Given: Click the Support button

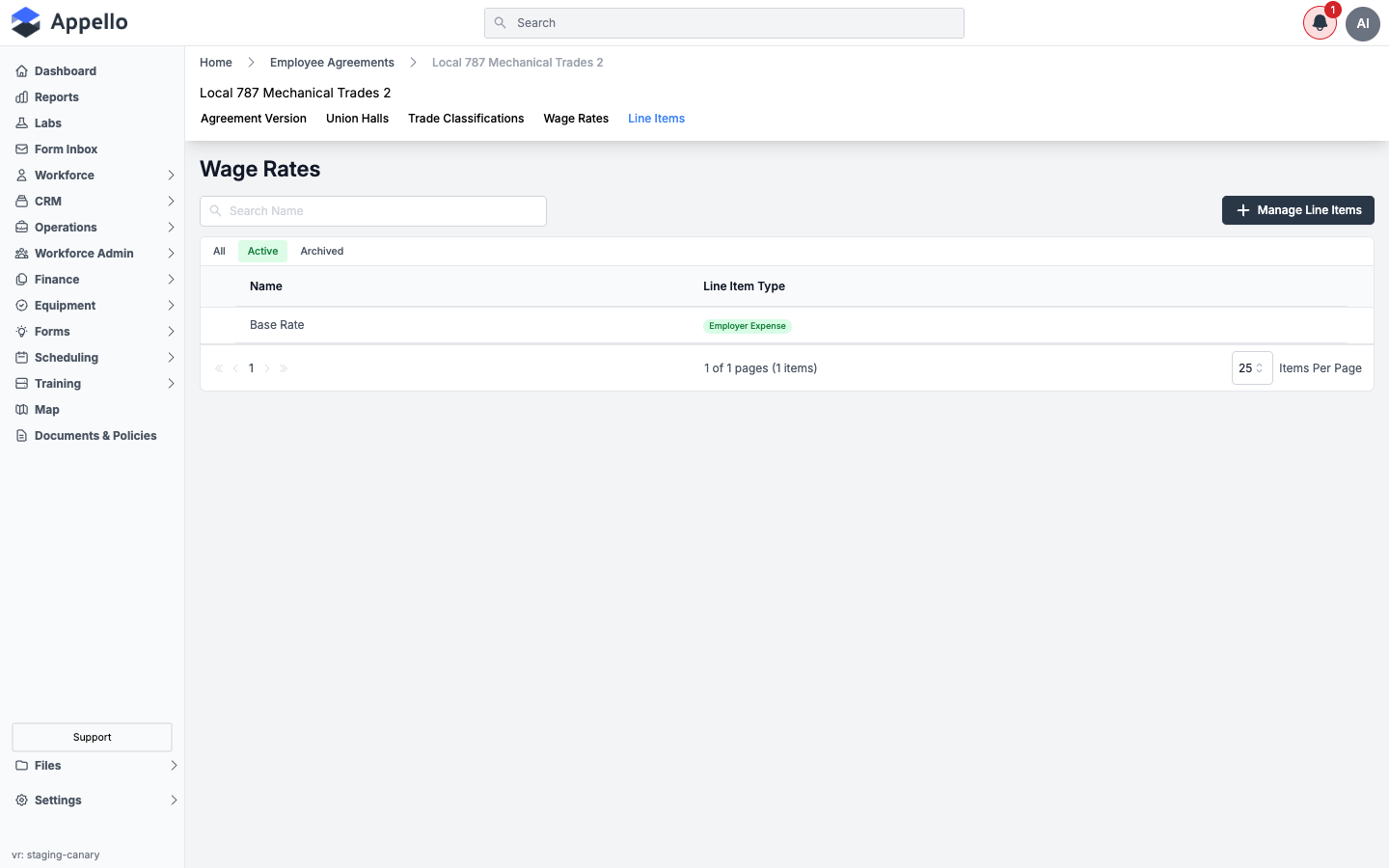Looking at the screenshot, I should (x=92, y=738).
